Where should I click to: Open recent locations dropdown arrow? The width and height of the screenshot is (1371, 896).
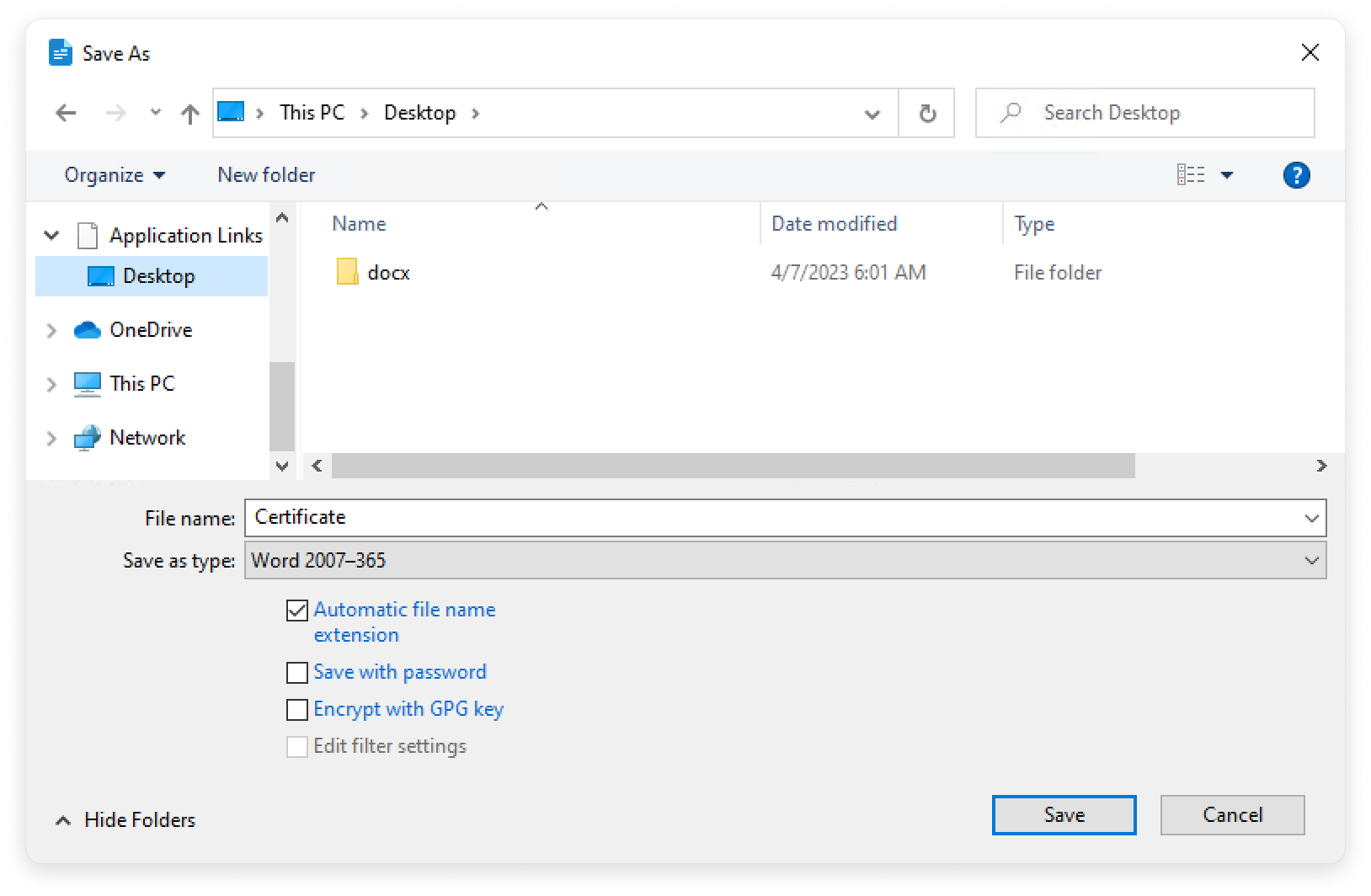(x=155, y=112)
